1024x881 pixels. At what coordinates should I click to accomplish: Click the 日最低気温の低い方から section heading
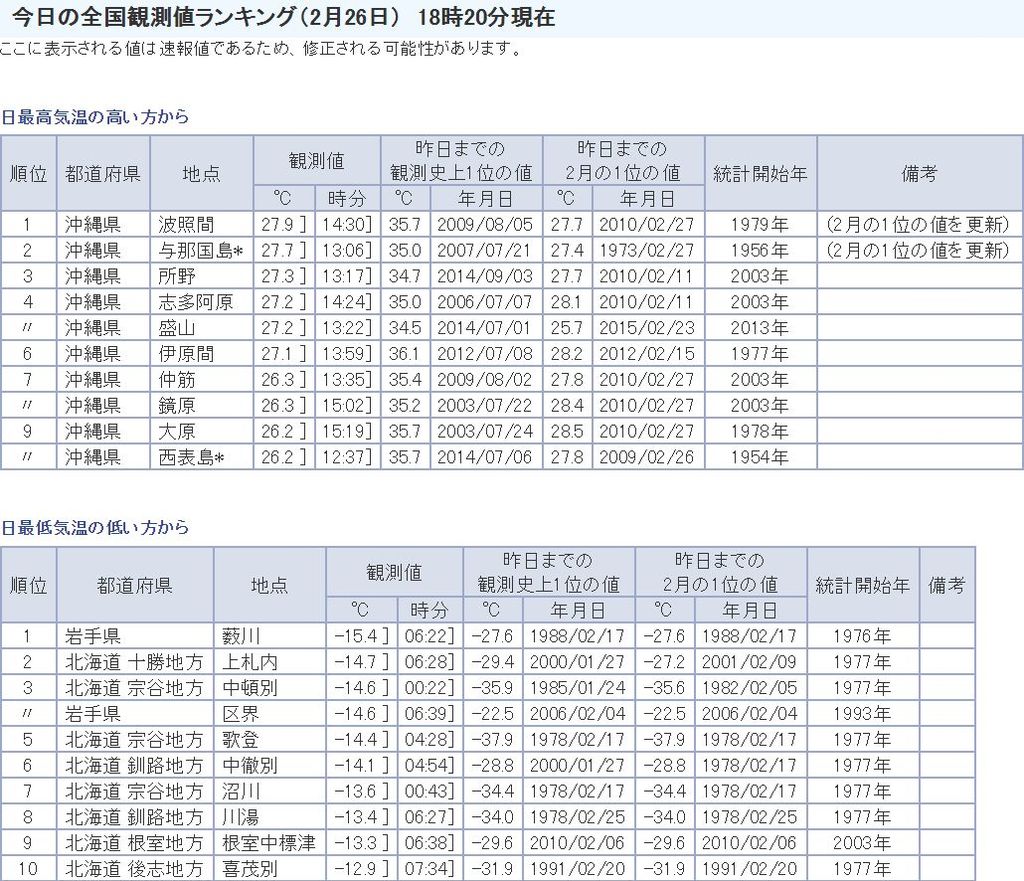click(95, 527)
